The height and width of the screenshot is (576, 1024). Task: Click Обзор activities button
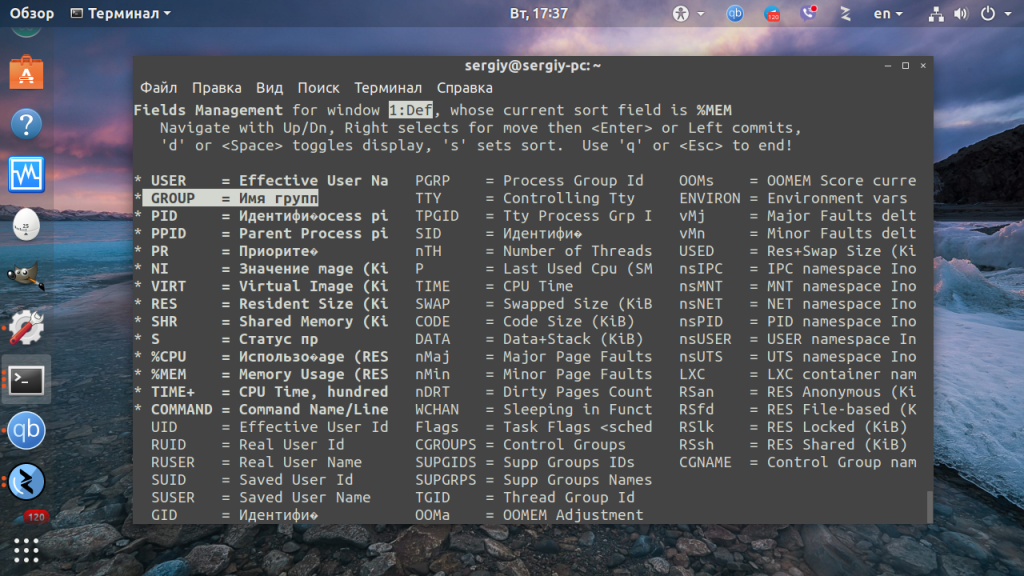(x=31, y=13)
